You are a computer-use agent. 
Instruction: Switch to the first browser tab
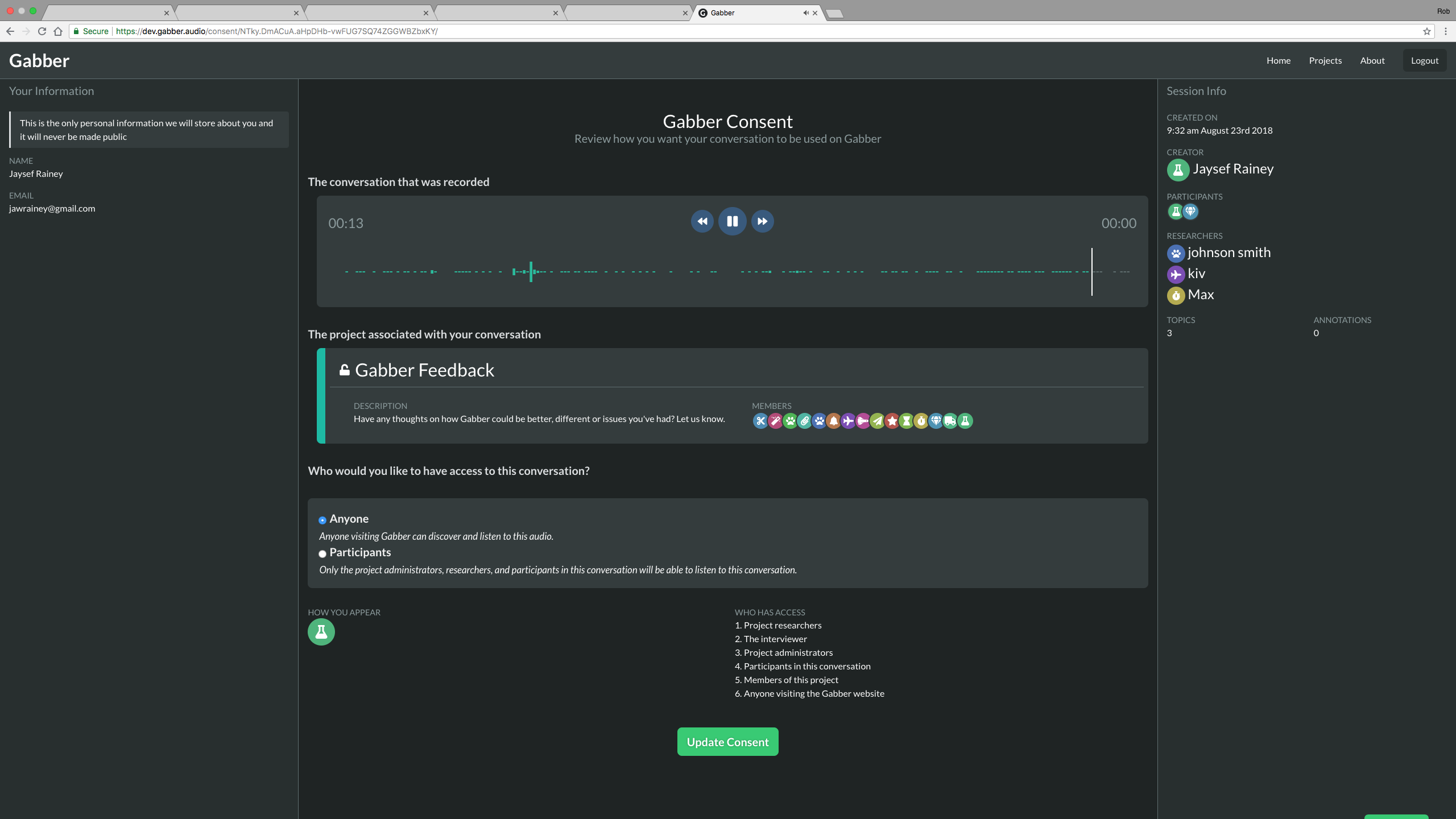coord(108,13)
